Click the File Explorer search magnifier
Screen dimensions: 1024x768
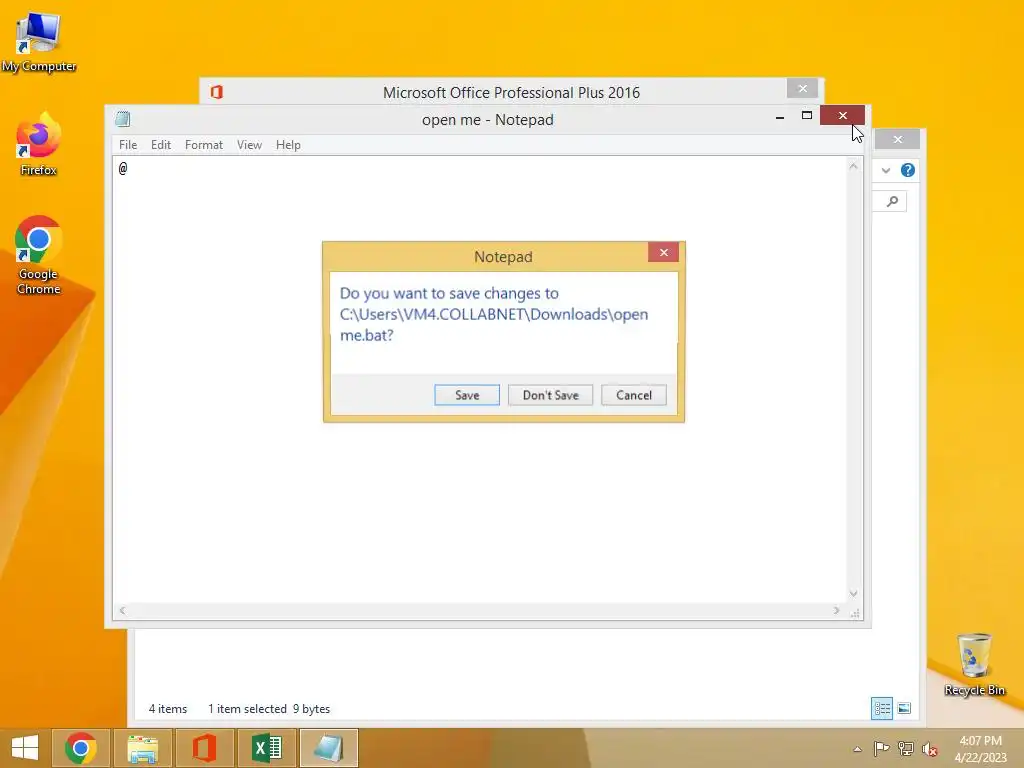click(892, 201)
